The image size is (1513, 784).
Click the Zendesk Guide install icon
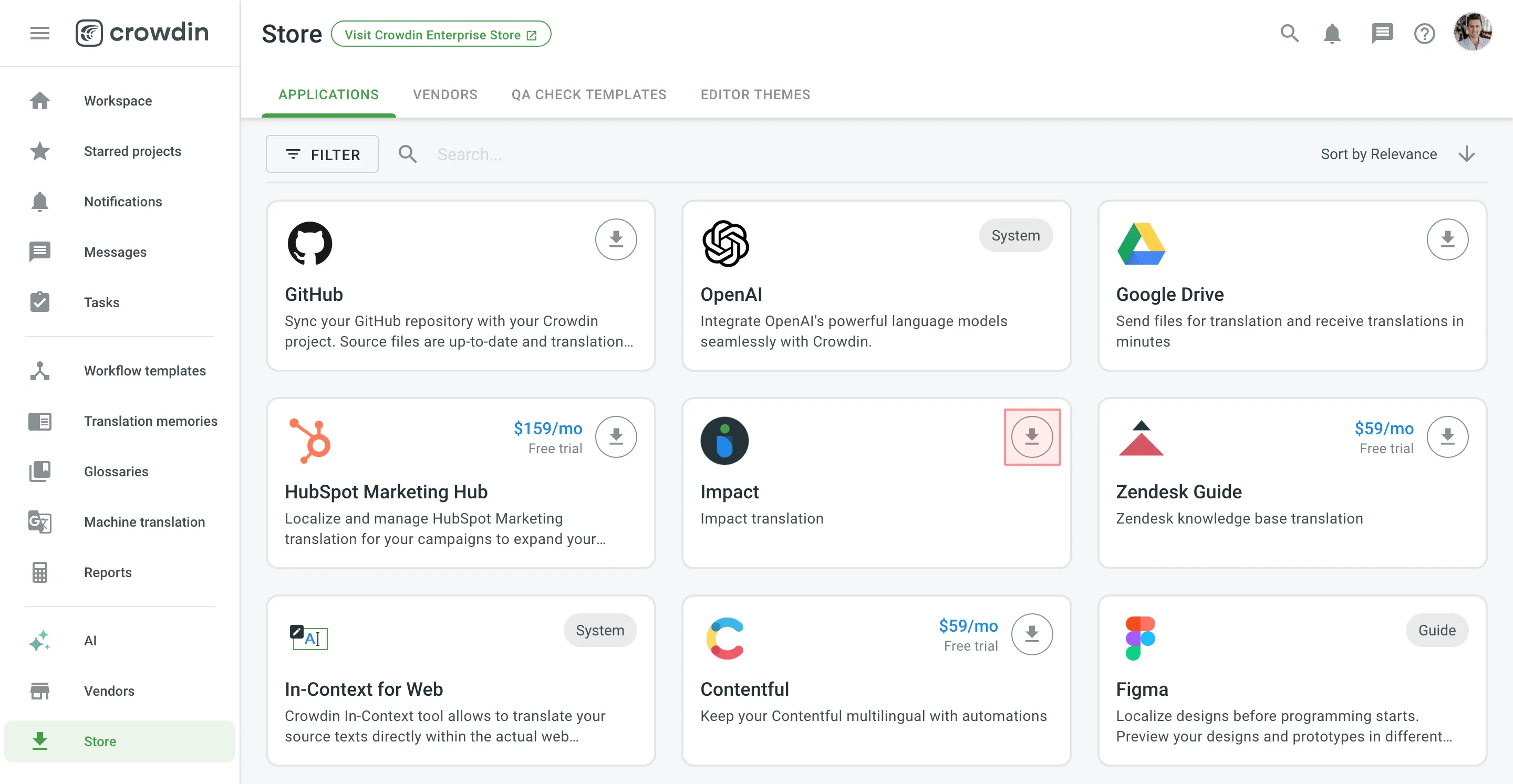(x=1447, y=437)
